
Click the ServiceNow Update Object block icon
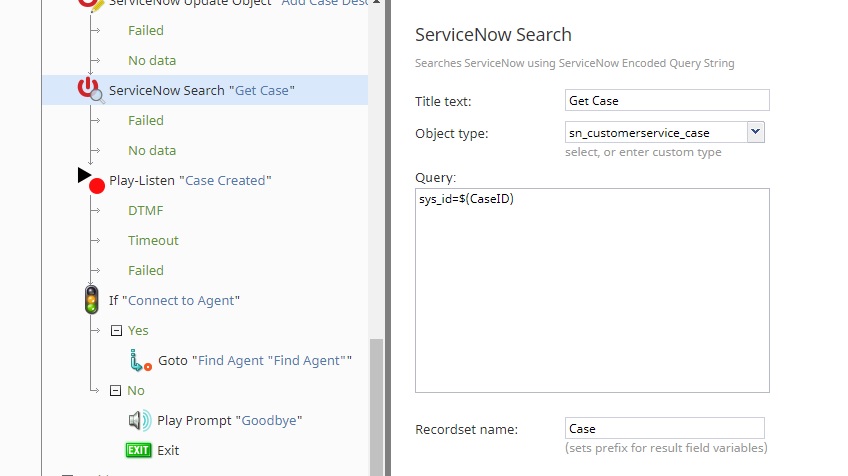click(x=91, y=4)
